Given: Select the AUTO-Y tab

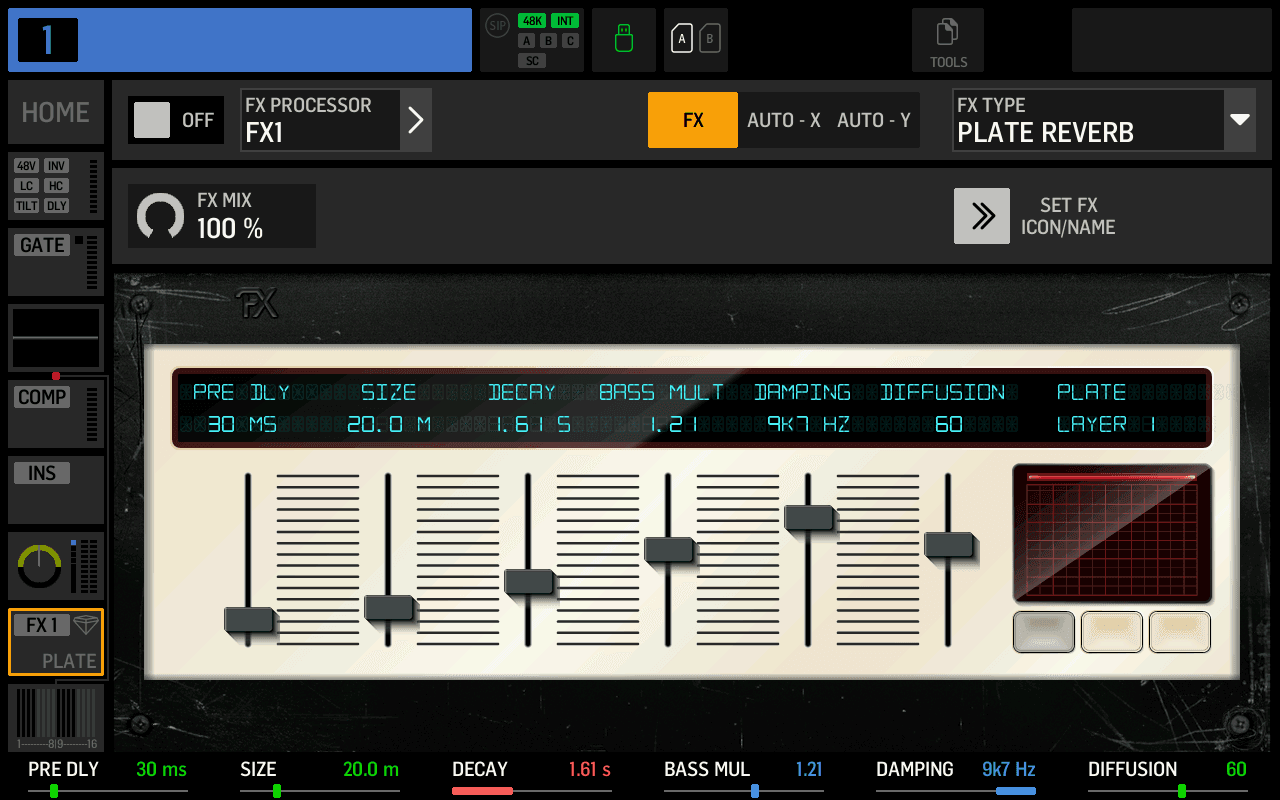Looking at the screenshot, I should point(873,119).
